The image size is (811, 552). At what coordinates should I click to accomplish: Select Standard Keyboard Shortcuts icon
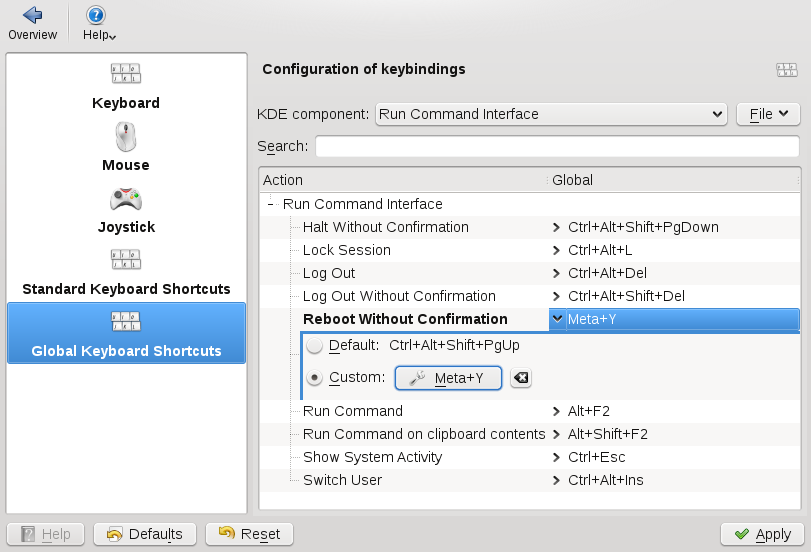tap(126, 260)
